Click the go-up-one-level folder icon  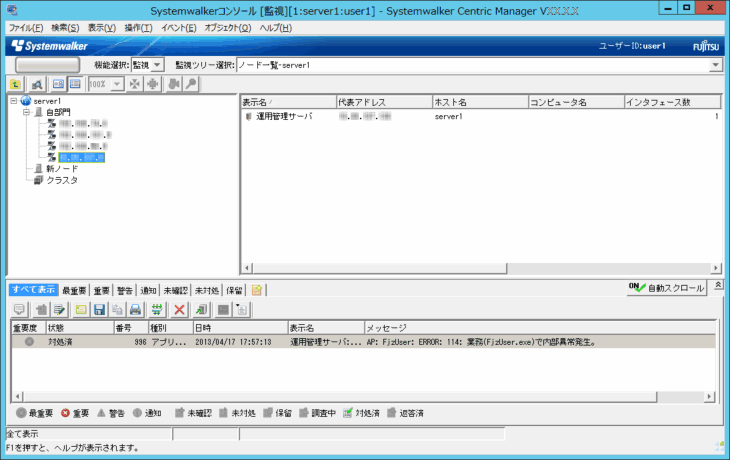click(x=15, y=84)
